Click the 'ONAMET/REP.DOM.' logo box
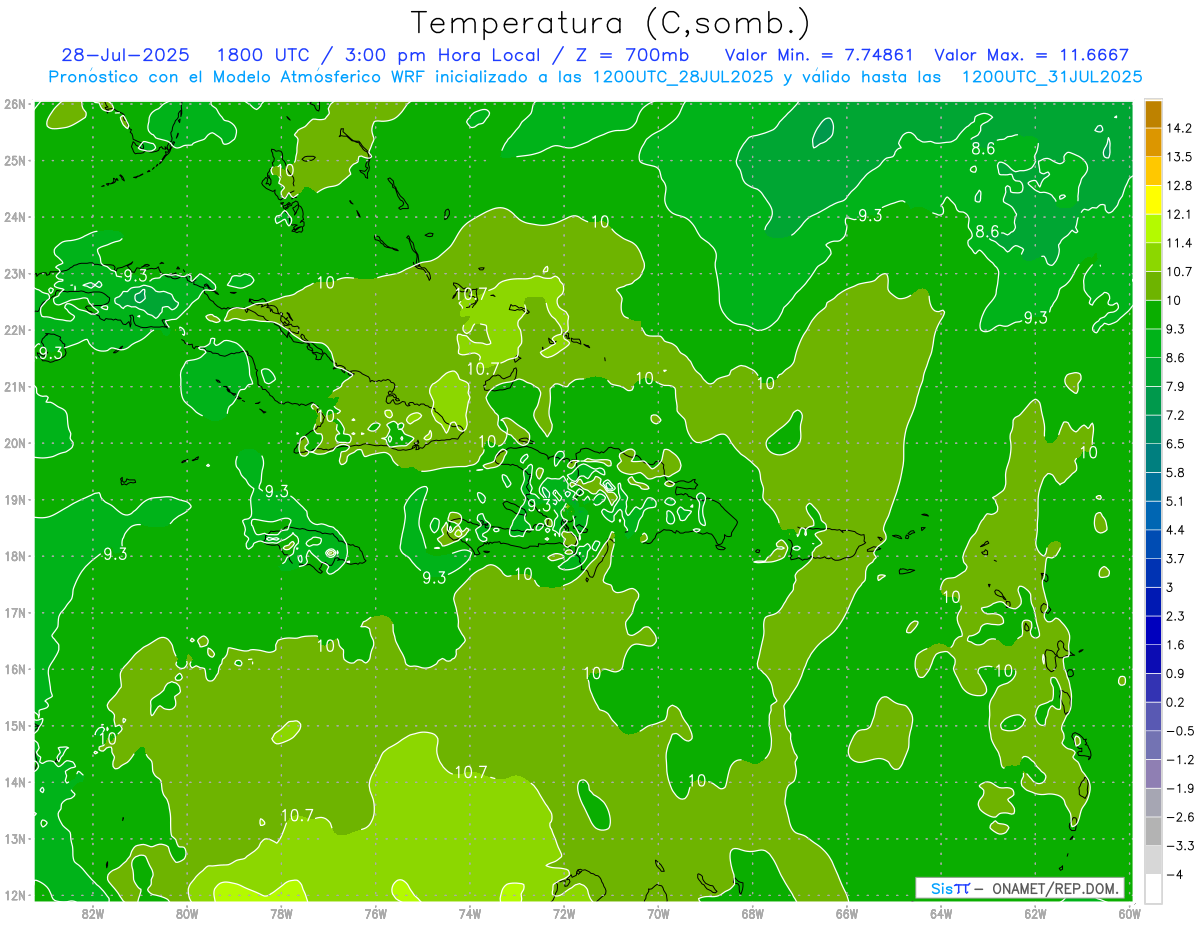Viewport: 1200px width, 927px height. tap(1020, 889)
